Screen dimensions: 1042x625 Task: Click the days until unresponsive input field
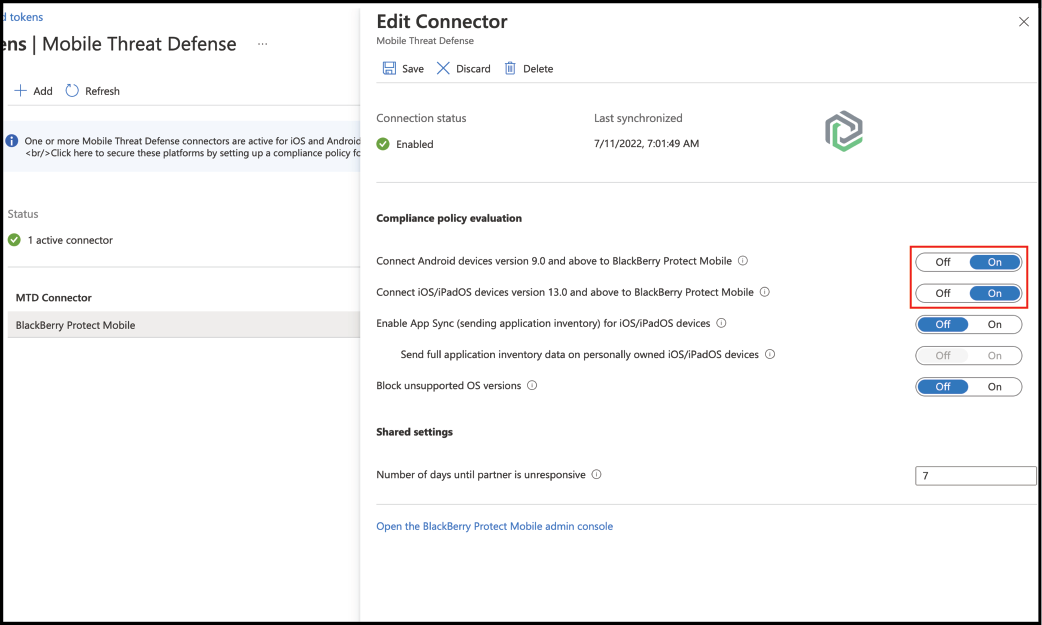(975, 476)
